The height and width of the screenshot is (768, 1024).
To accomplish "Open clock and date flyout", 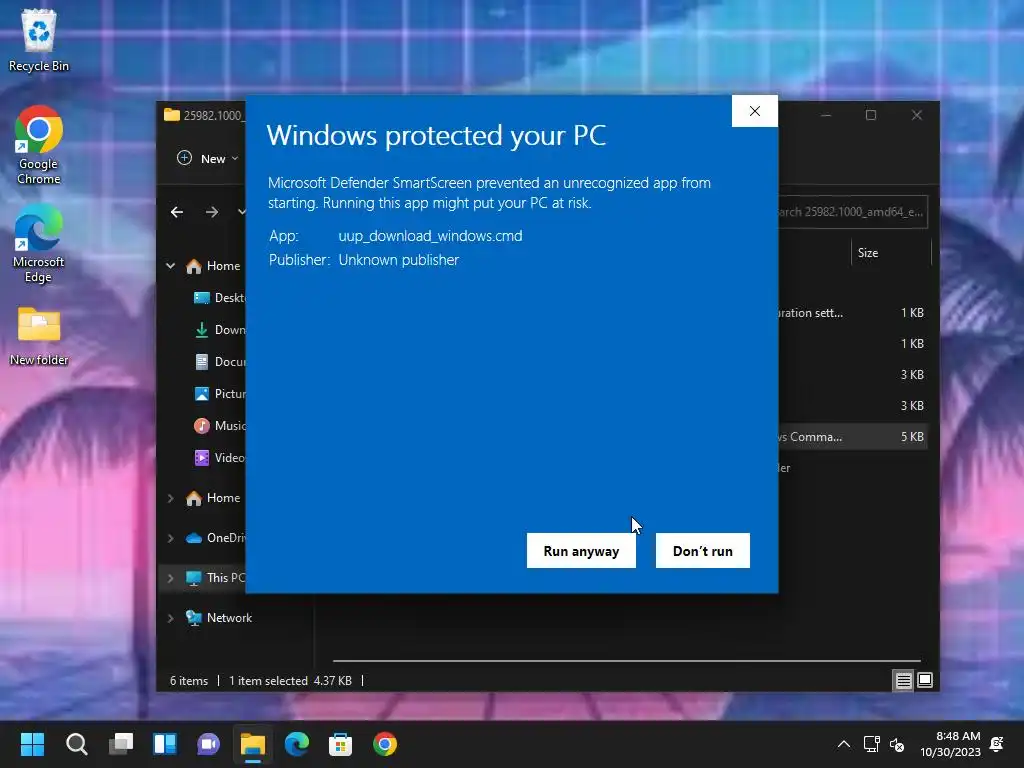I will tap(950, 744).
